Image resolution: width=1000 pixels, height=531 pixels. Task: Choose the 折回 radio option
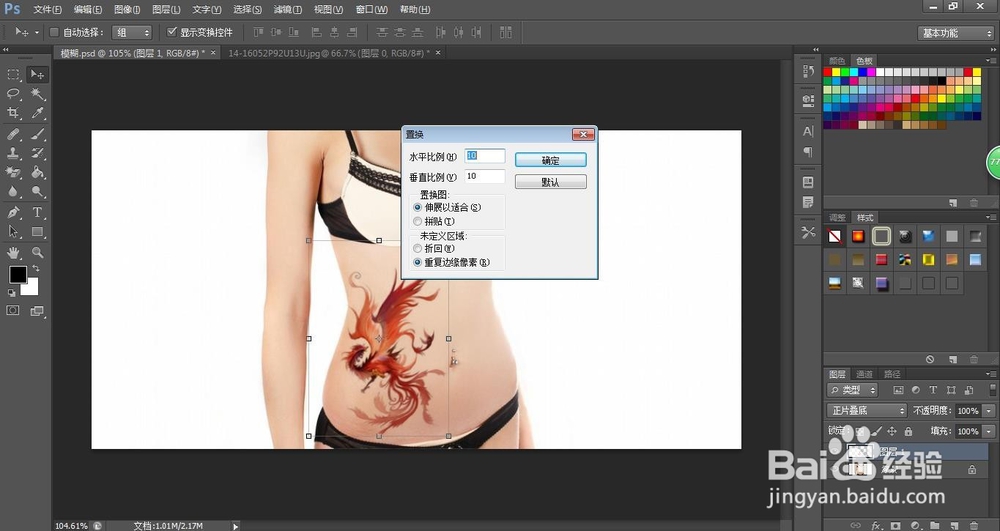point(418,248)
